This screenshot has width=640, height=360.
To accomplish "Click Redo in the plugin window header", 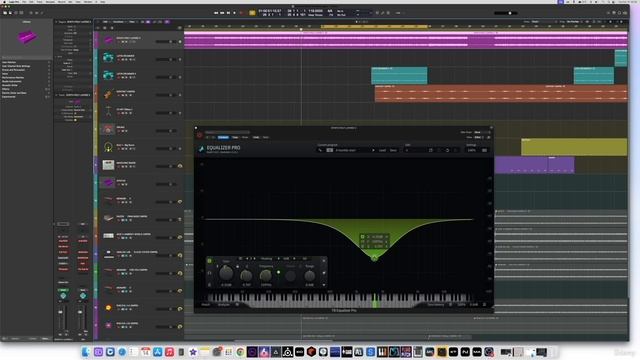I will 266,138.
